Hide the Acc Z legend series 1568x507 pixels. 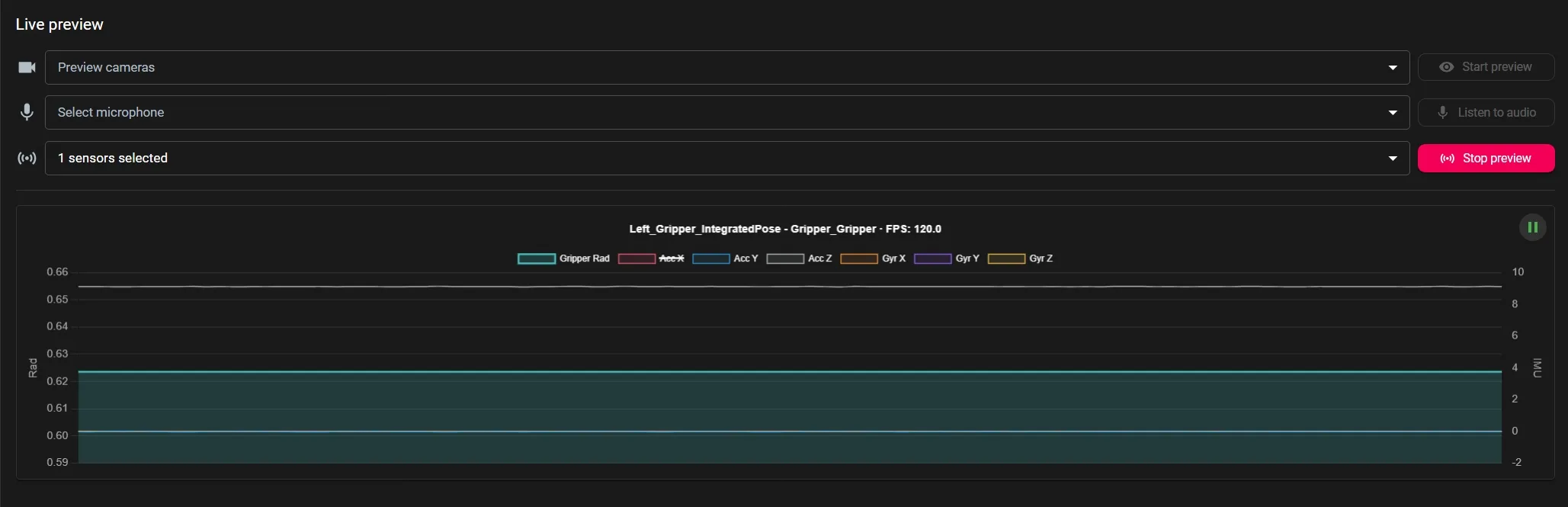point(800,258)
